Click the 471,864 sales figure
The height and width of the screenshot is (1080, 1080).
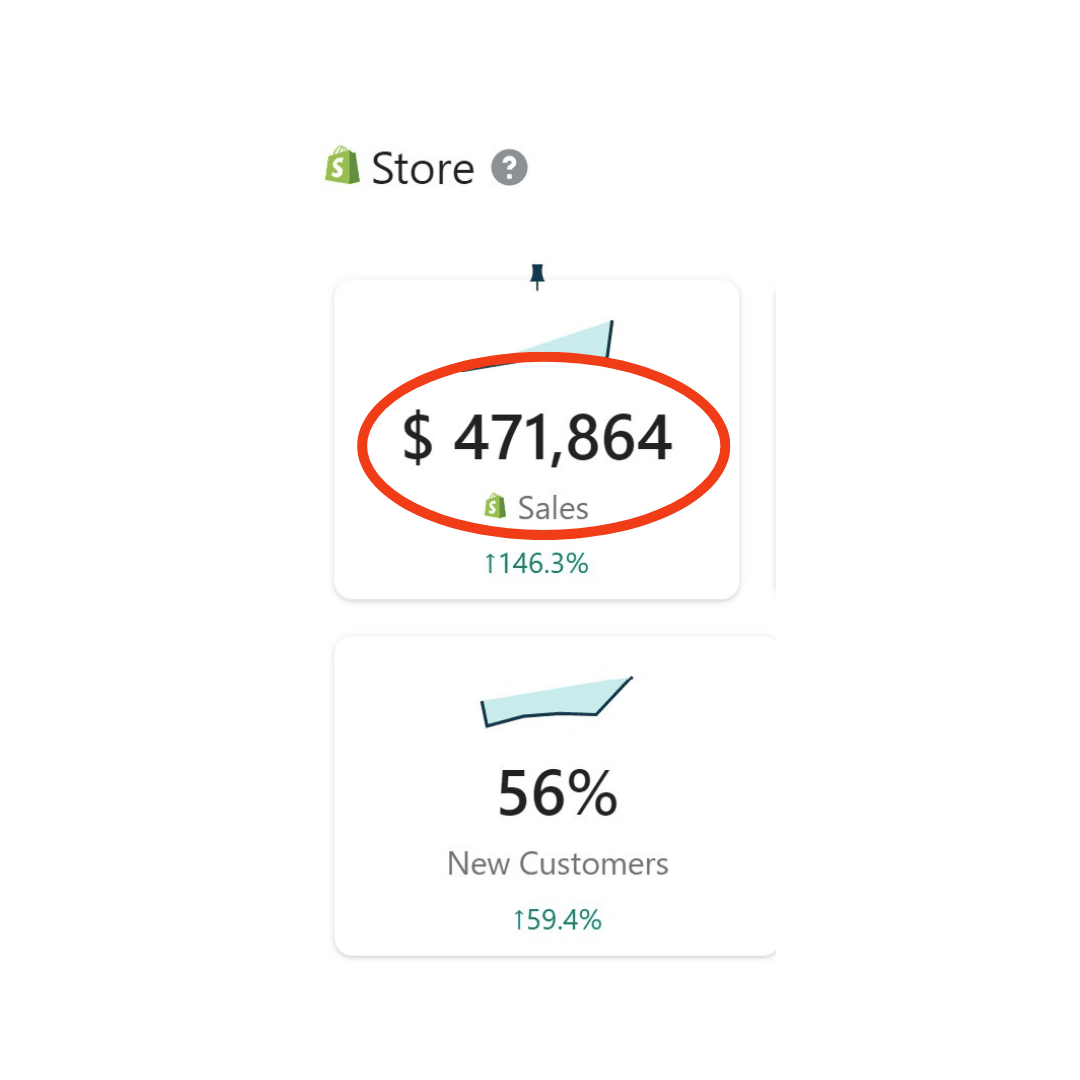coord(563,438)
